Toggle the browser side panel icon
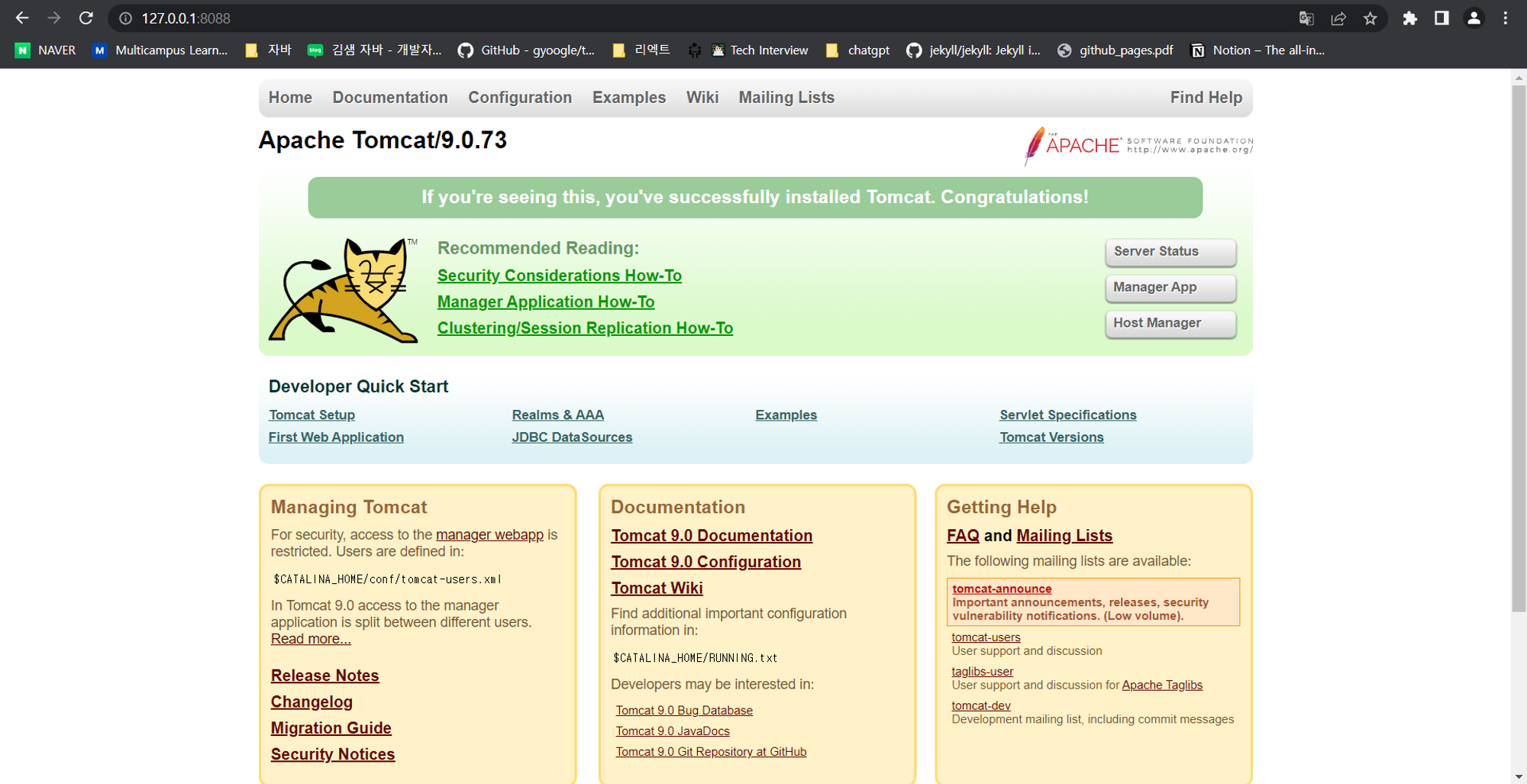1527x784 pixels. (x=1441, y=18)
